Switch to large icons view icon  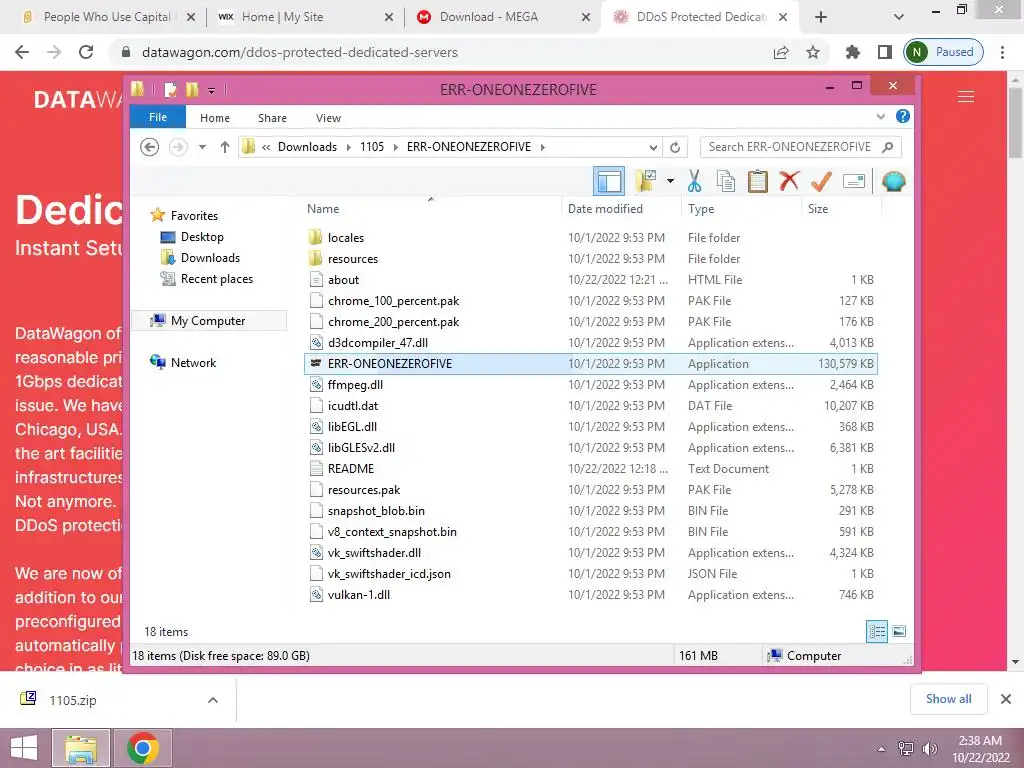point(899,631)
